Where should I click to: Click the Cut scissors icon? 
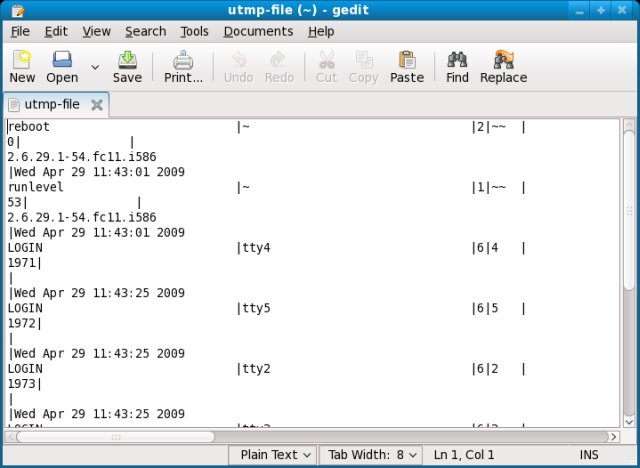[x=327, y=67]
